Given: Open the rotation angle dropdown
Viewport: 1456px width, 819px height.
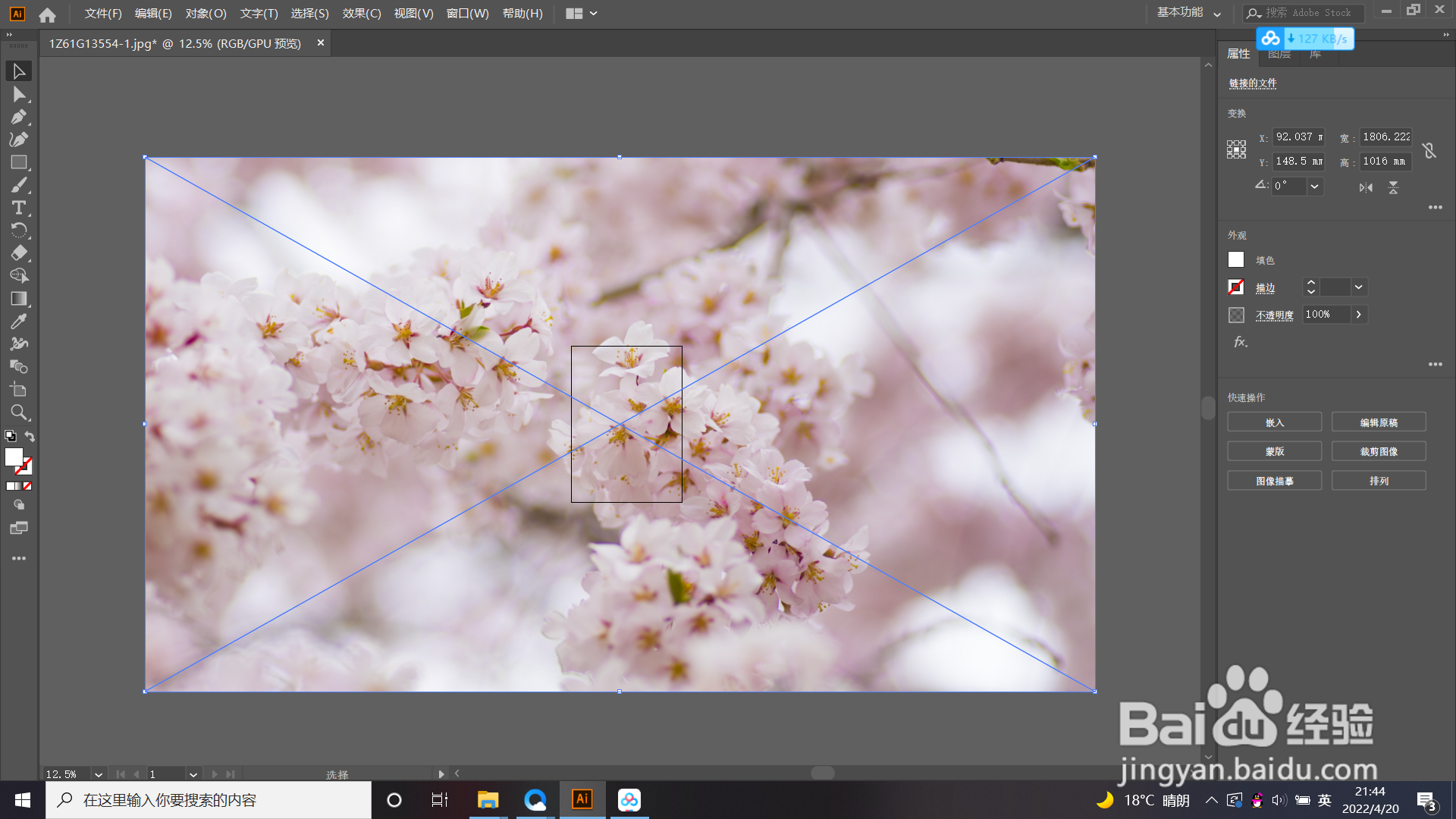Looking at the screenshot, I should point(1315,187).
